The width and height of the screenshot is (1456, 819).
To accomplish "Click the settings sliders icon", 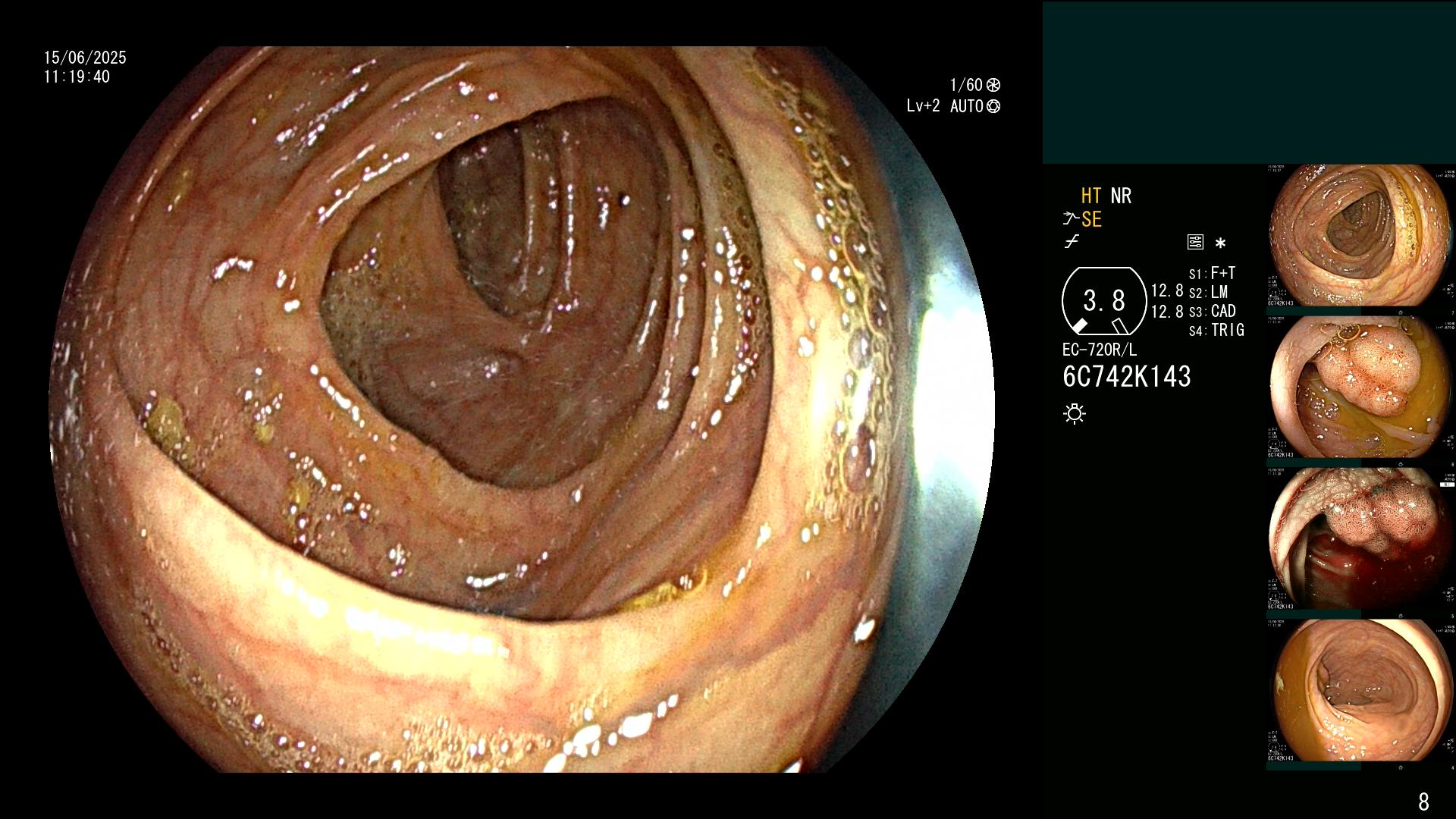I will [x=1195, y=243].
